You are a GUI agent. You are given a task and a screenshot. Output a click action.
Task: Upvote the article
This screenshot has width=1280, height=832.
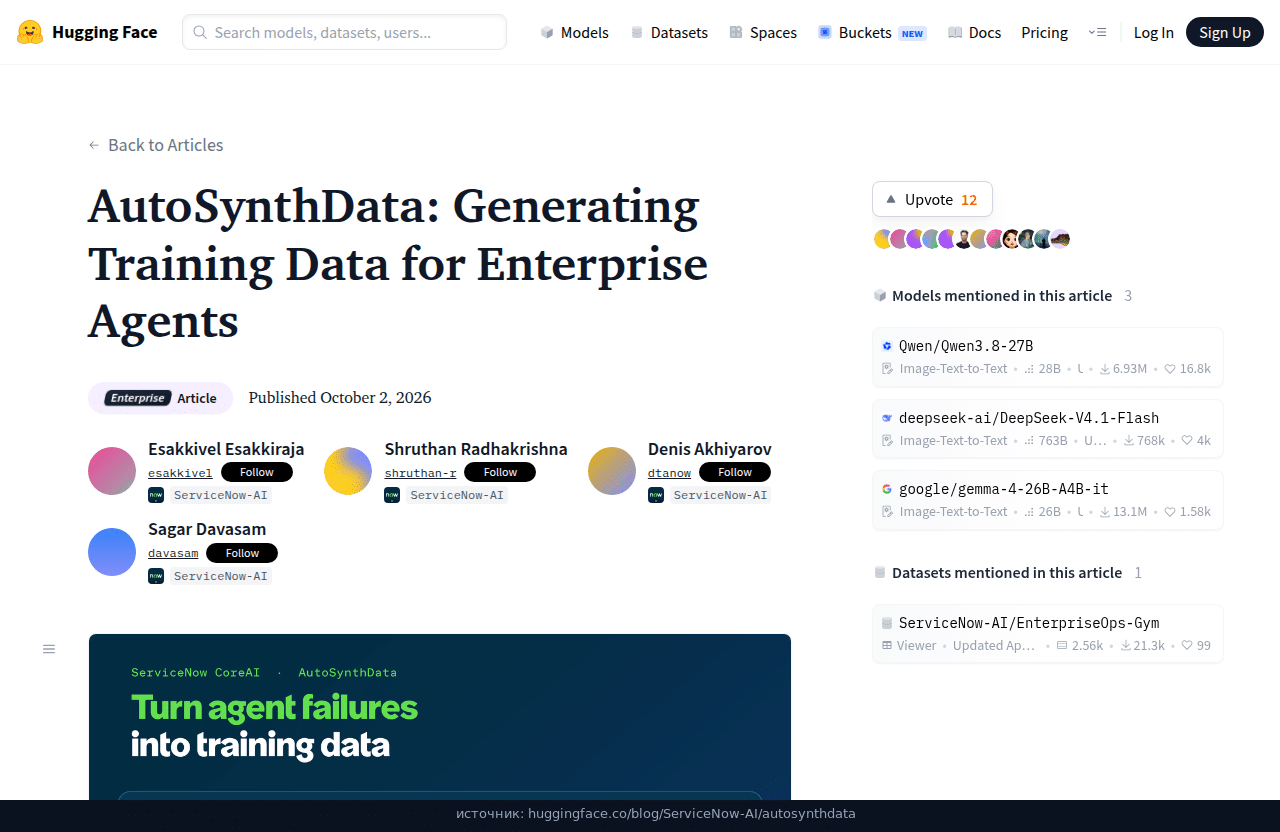click(x=932, y=199)
